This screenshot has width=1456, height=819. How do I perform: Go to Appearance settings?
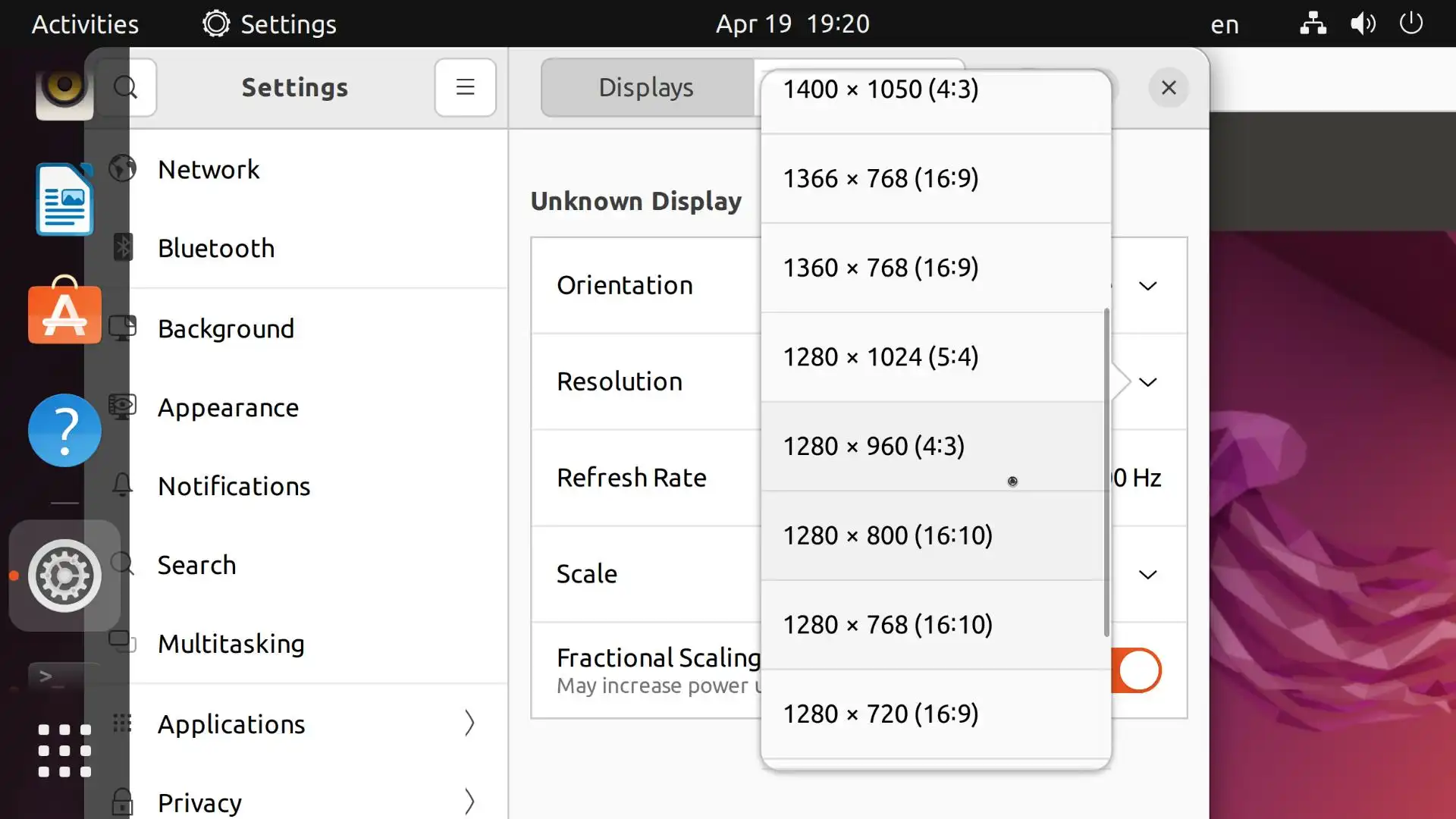click(x=227, y=408)
